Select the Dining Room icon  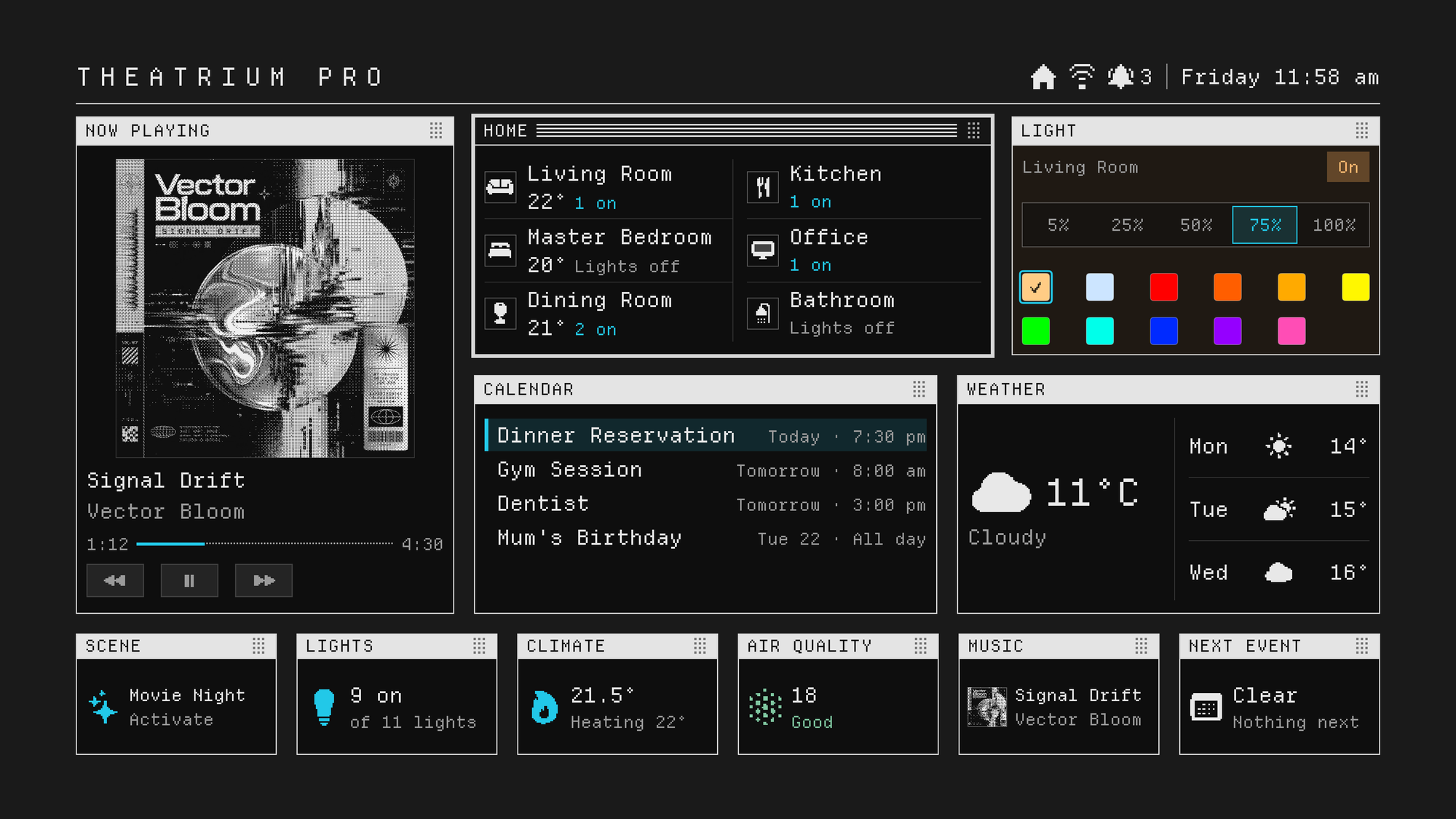[500, 314]
